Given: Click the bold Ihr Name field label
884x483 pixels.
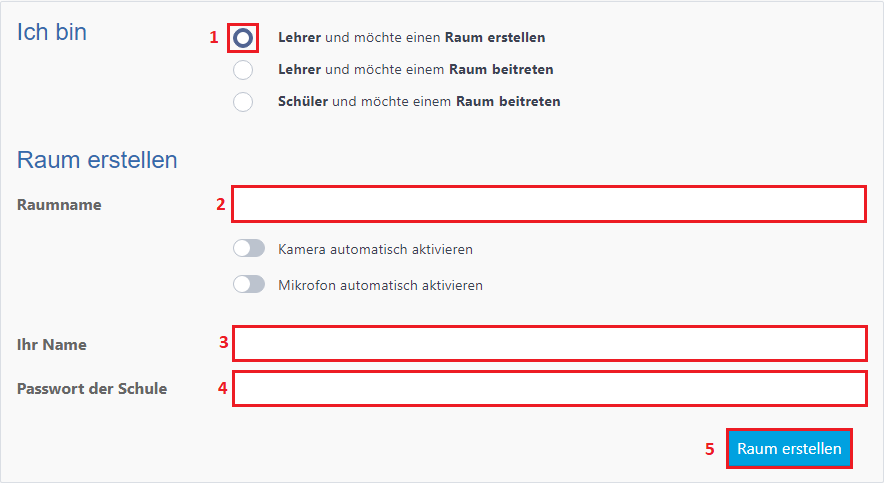Looking at the screenshot, I should 52,345.
